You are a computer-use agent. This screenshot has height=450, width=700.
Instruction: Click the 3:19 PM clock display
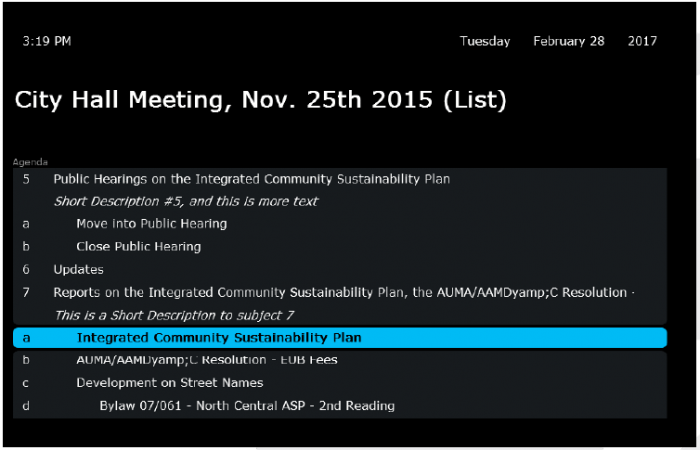(x=46, y=42)
